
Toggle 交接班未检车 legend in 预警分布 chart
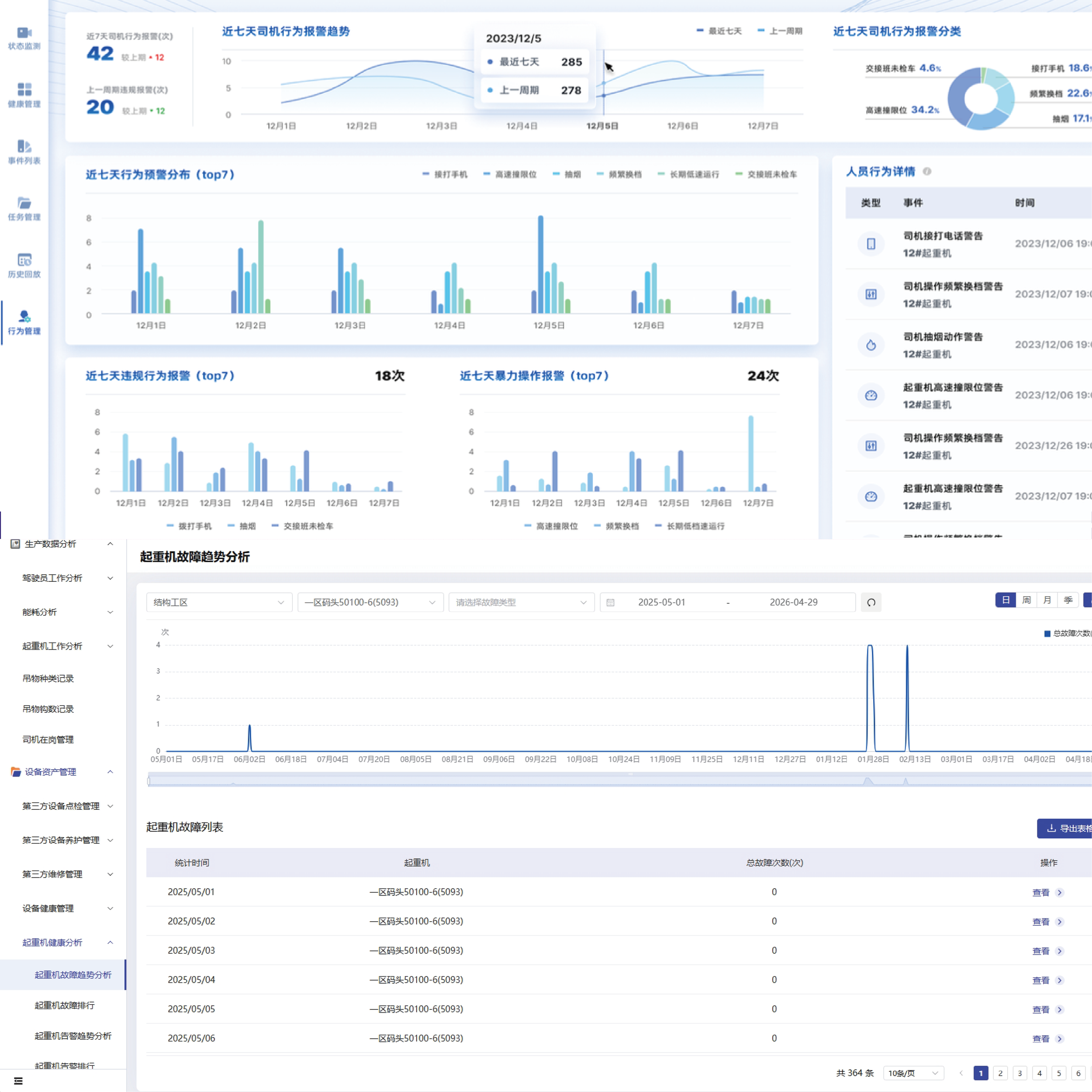pyautogui.click(x=767, y=174)
